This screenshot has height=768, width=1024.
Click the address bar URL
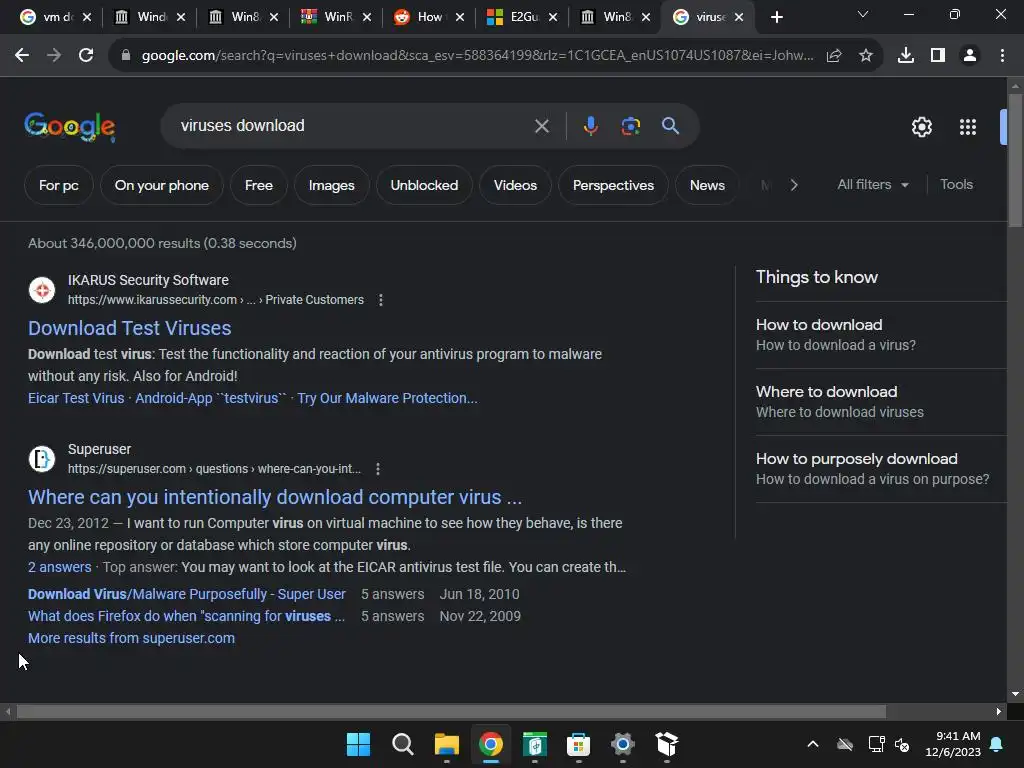(477, 56)
